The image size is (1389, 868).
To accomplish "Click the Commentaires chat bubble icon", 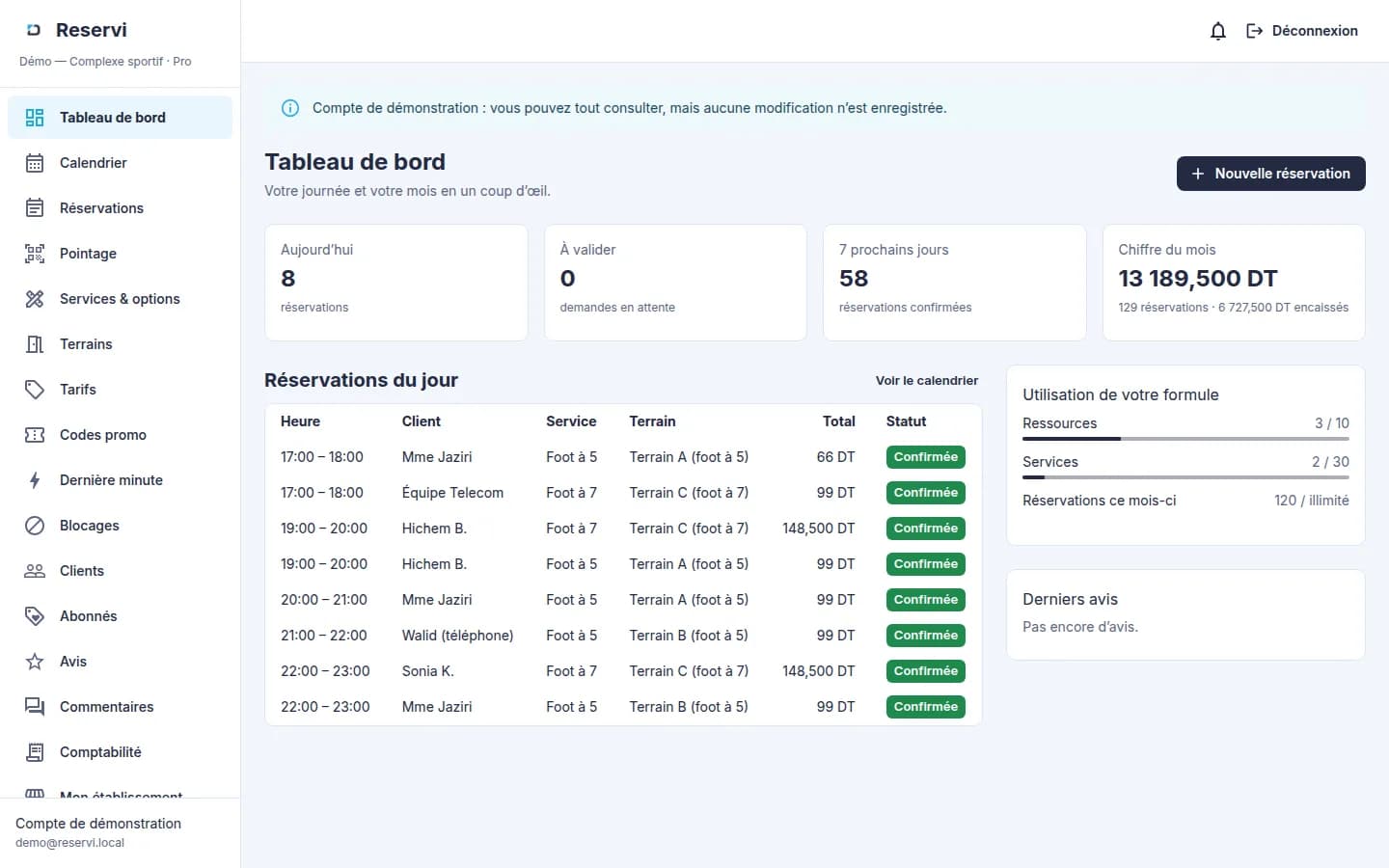I will point(35,707).
